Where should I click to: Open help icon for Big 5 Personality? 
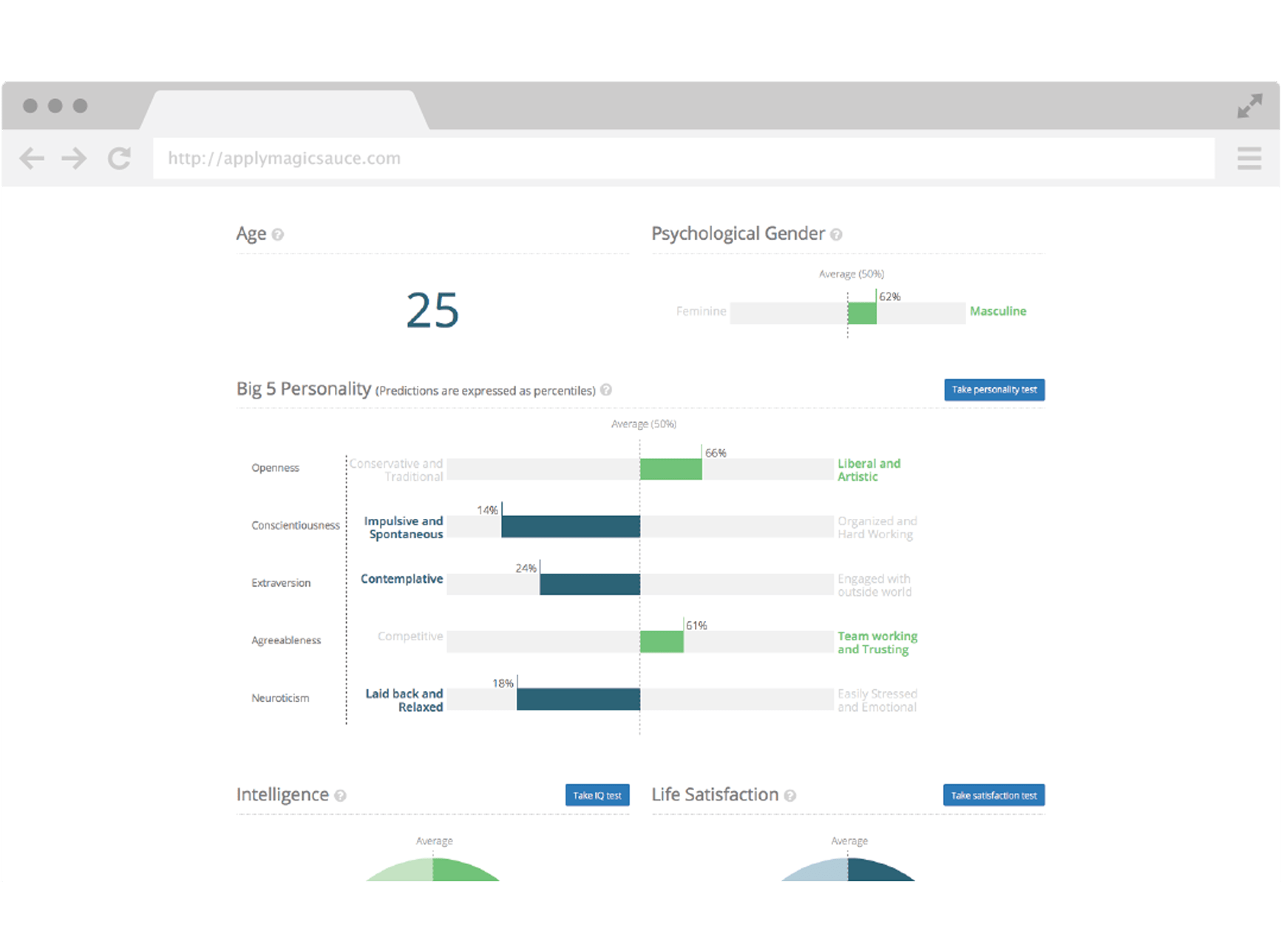point(606,390)
